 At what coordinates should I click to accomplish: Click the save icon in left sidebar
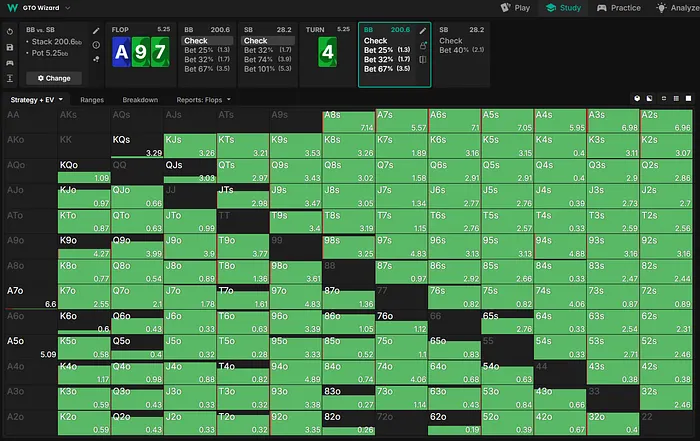(x=9, y=46)
